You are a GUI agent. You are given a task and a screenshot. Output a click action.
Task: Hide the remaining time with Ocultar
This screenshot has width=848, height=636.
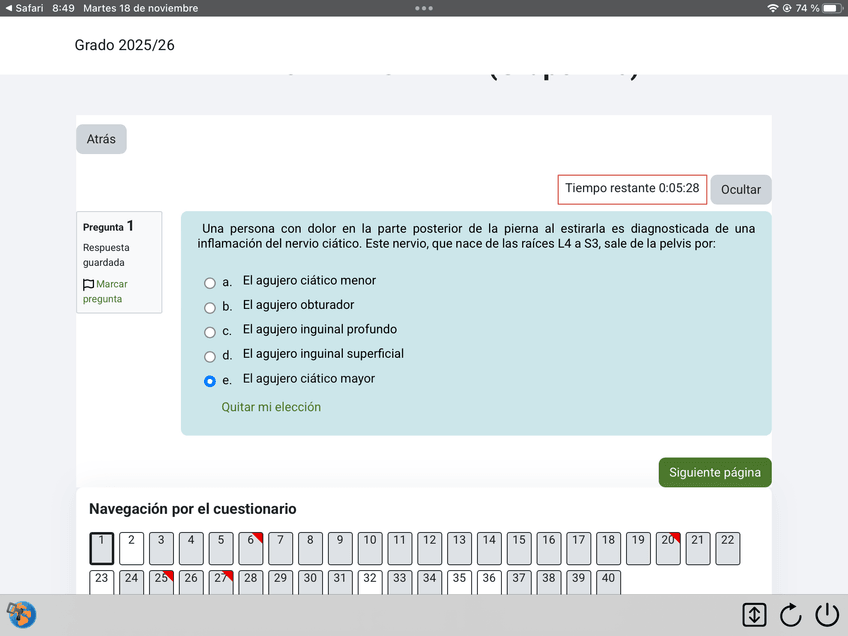point(741,189)
